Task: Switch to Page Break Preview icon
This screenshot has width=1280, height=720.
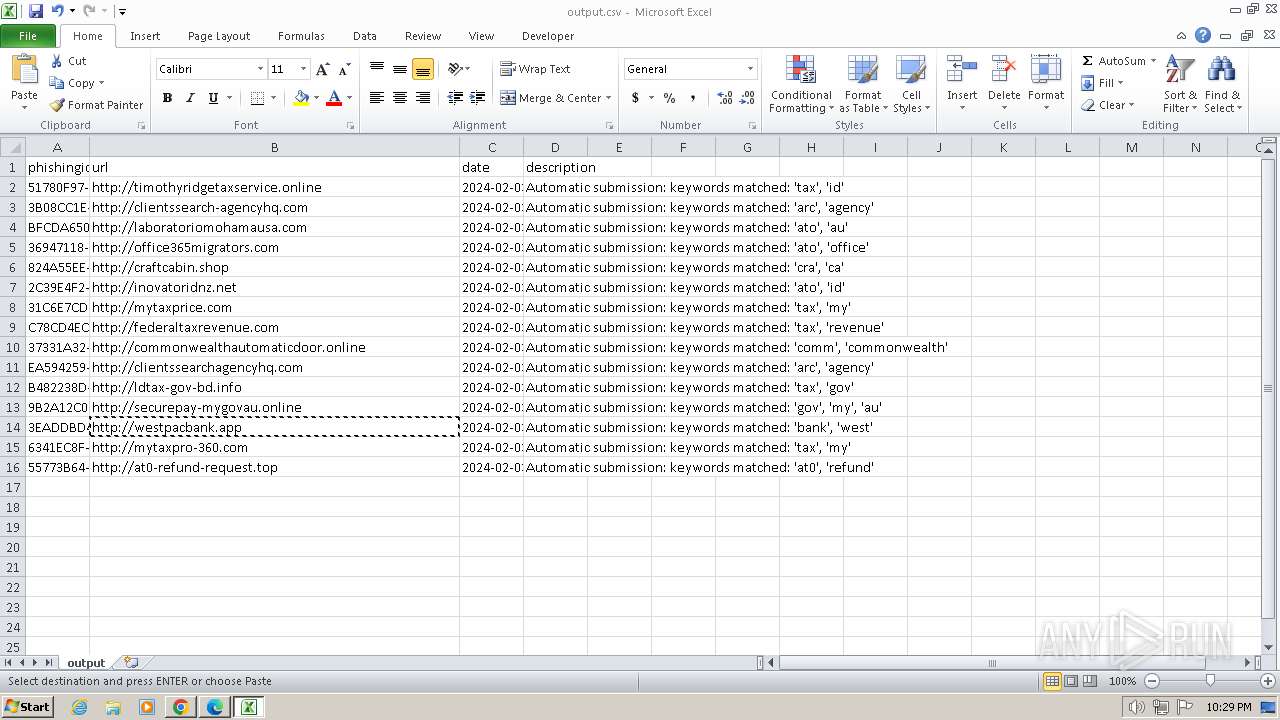Action: pyautogui.click(x=1090, y=681)
